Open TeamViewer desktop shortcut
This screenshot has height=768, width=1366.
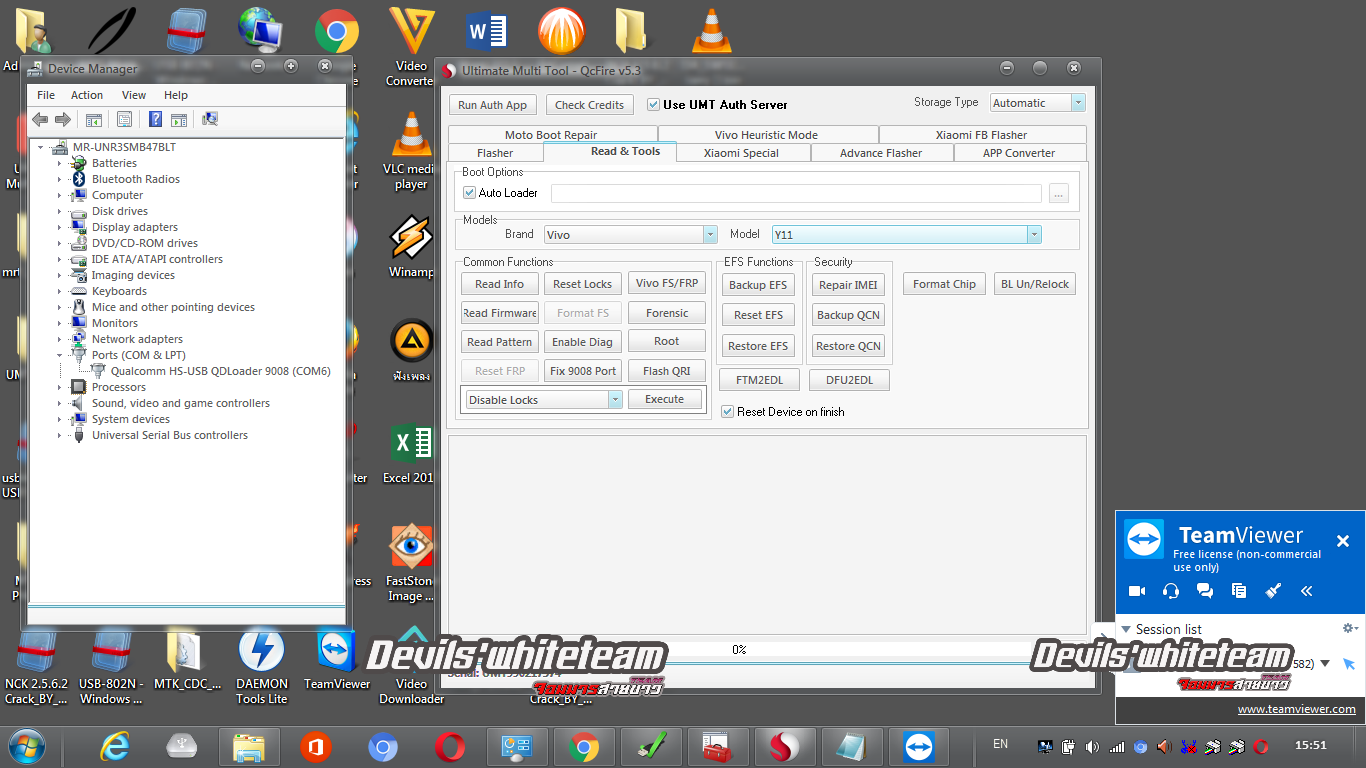[337, 660]
